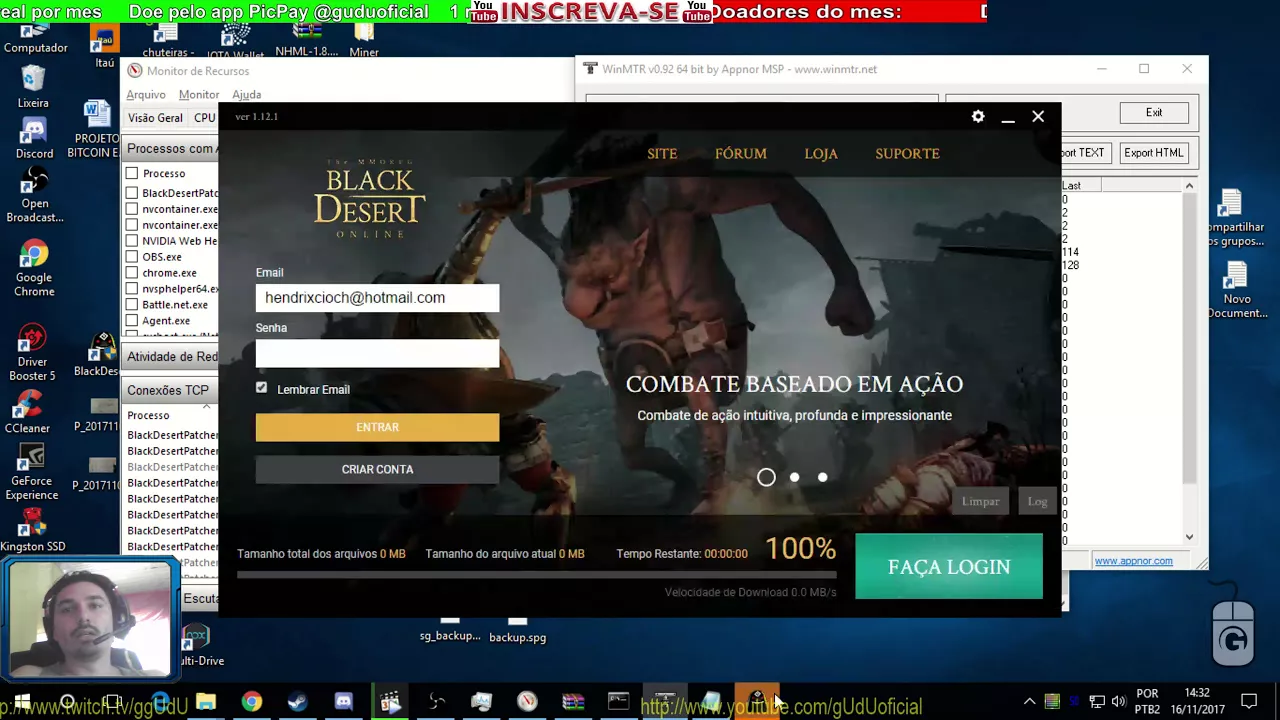The image size is (1280, 720).
Task: Open the notification center icon
Action: click(1249, 702)
